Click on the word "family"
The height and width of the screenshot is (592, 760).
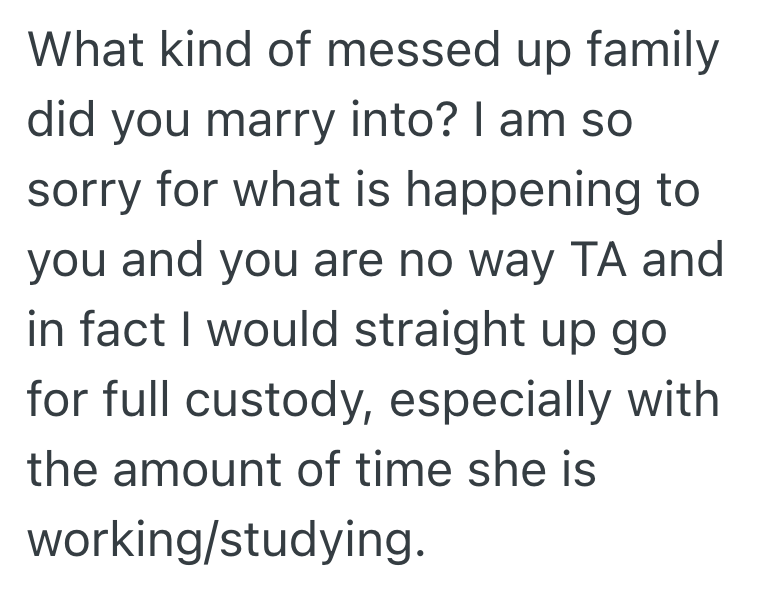[653, 52]
